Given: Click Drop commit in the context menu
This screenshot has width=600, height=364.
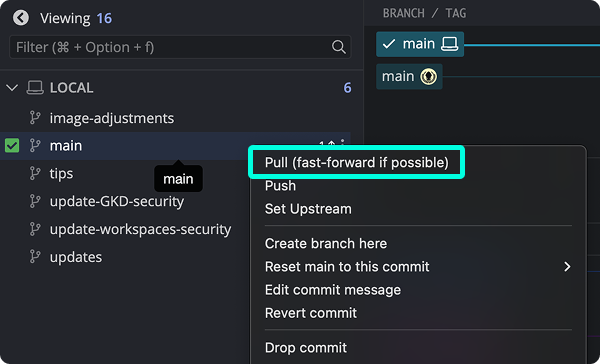Looking at the screenshot, I should (306, 348).
